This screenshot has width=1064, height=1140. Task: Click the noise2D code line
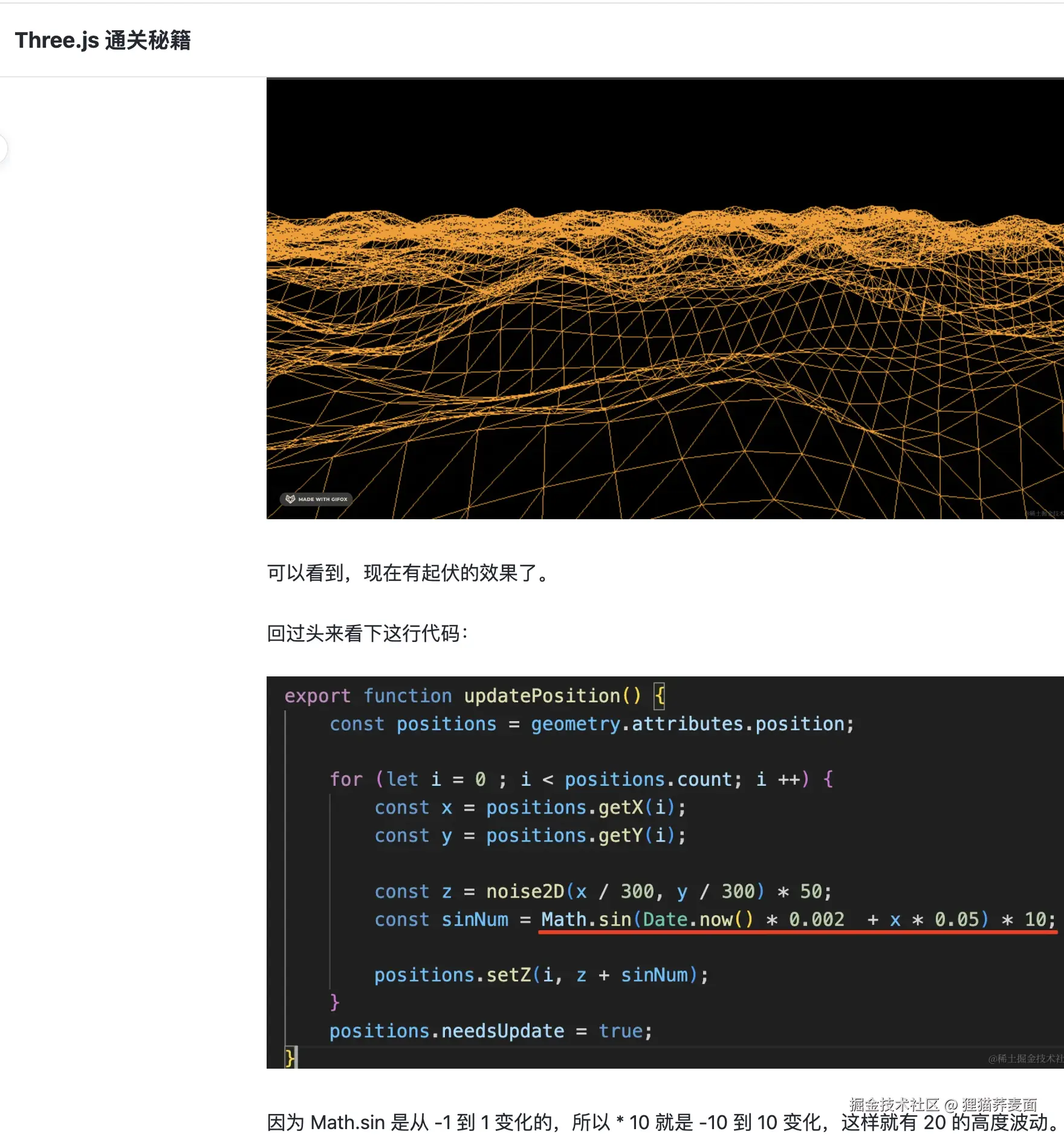click(x=602, y=892)
